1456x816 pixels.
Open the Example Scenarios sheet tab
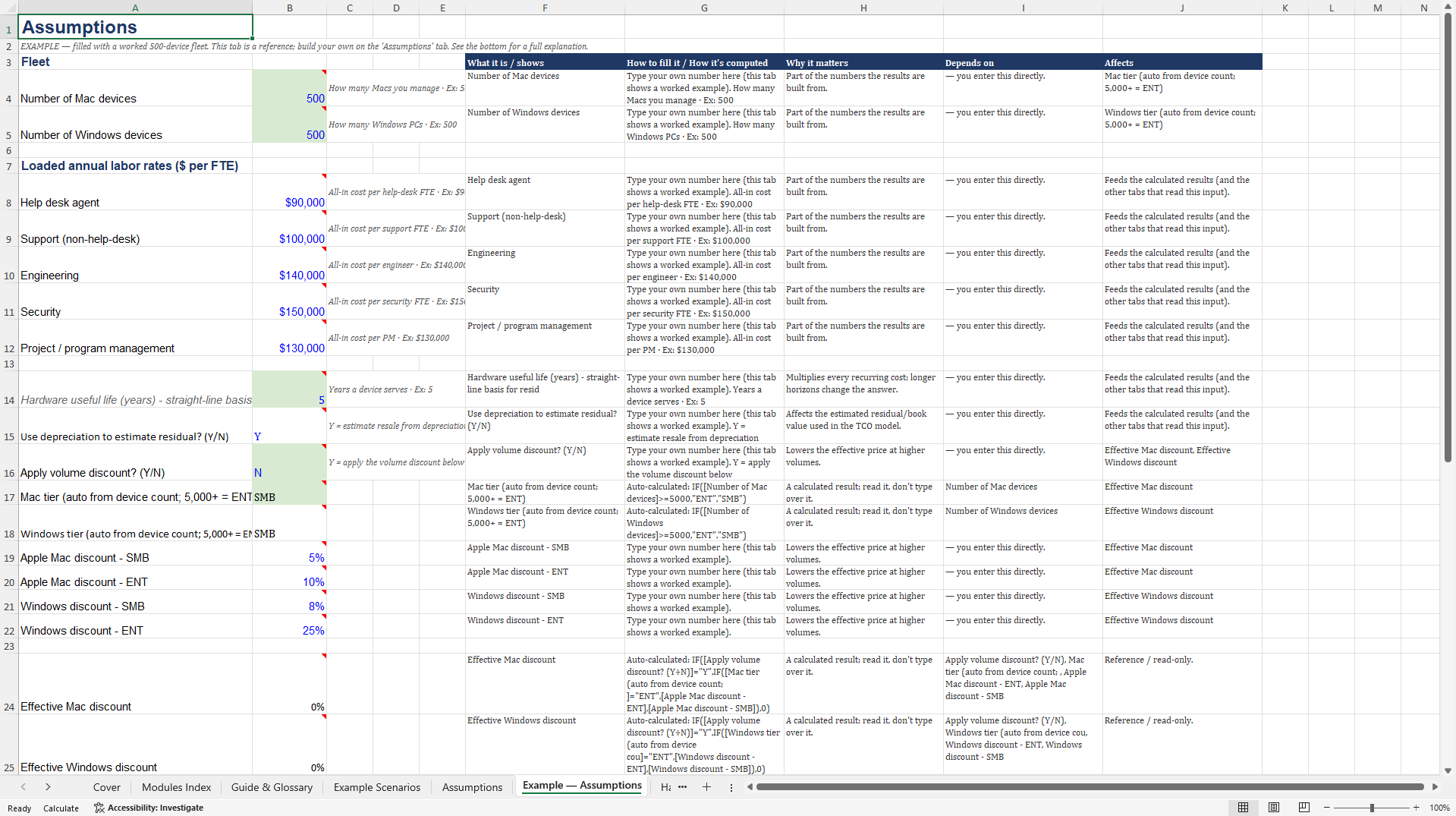click(377, 787)
